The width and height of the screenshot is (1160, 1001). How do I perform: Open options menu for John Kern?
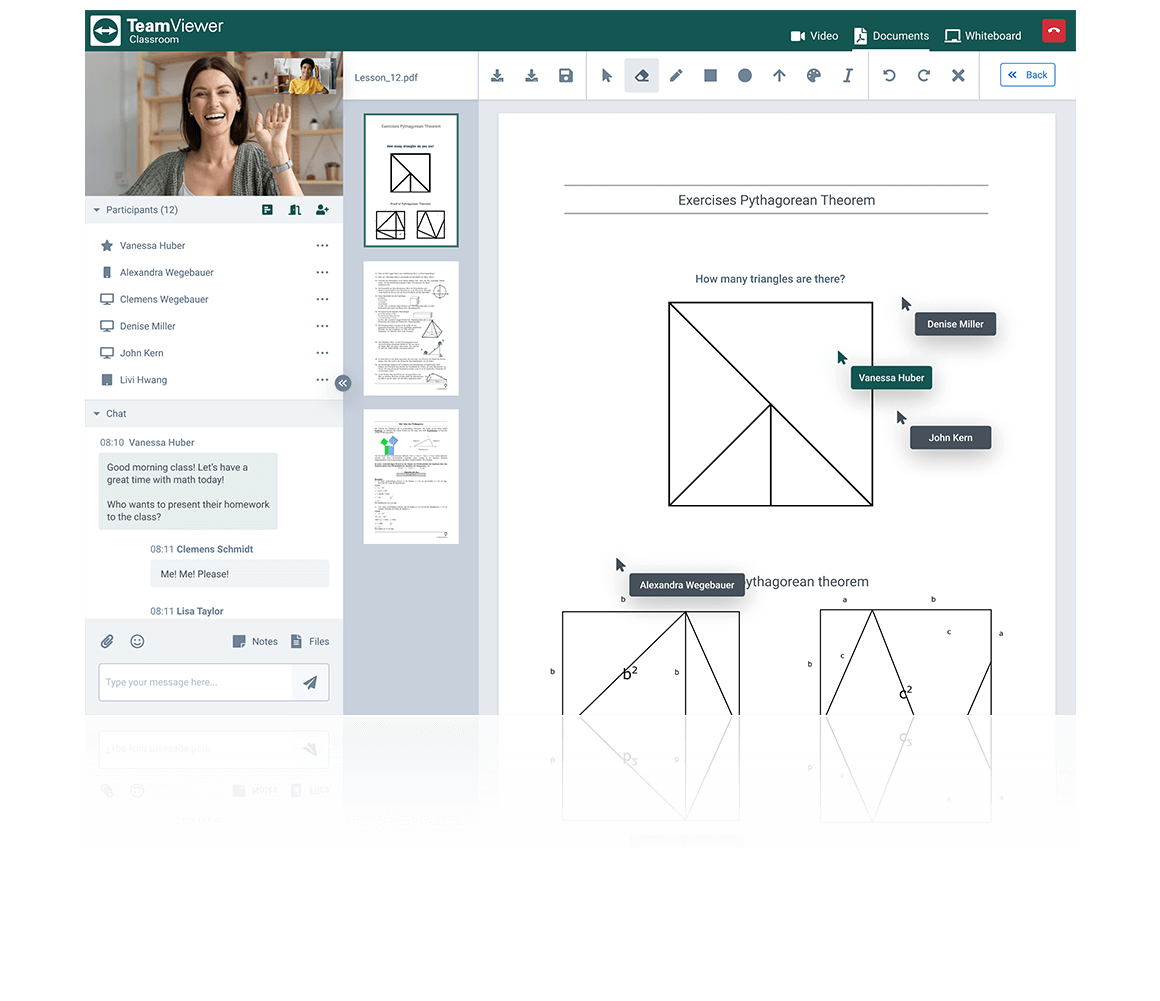click(x=322, y=353)
